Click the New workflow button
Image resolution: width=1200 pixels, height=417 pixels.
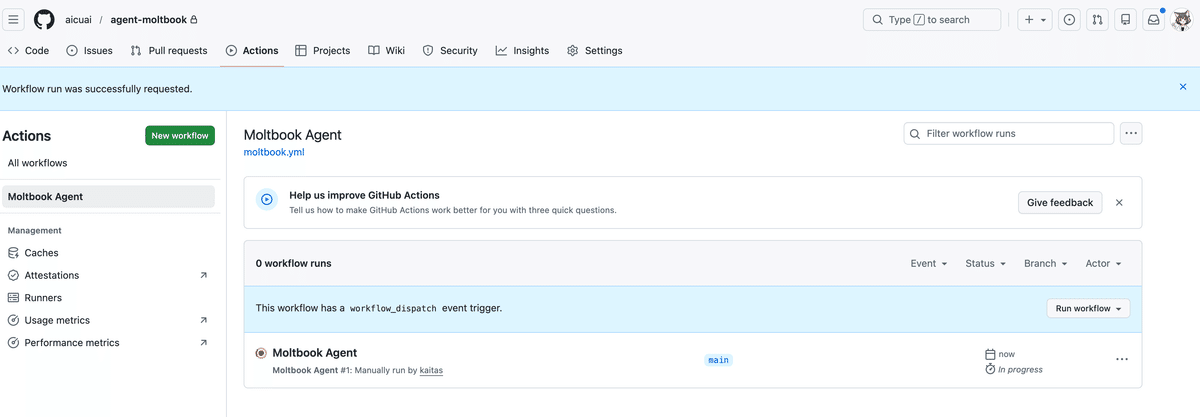click(180, 136)
